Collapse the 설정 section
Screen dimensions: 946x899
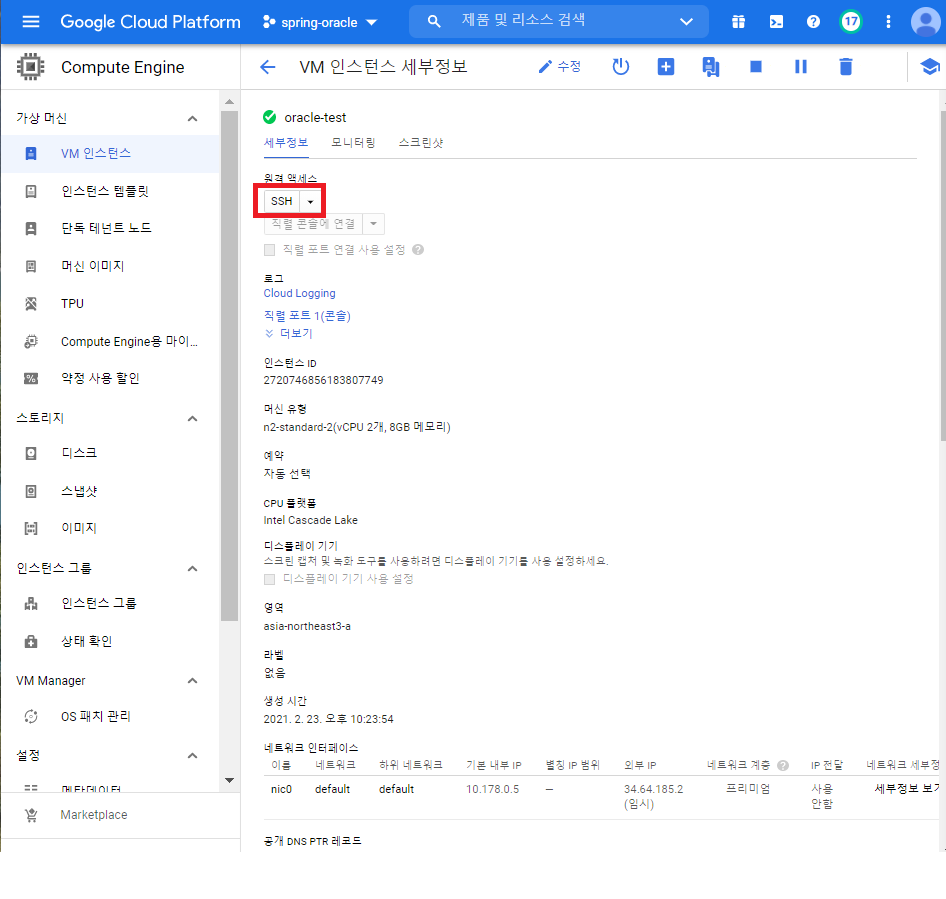pos(192,755)
